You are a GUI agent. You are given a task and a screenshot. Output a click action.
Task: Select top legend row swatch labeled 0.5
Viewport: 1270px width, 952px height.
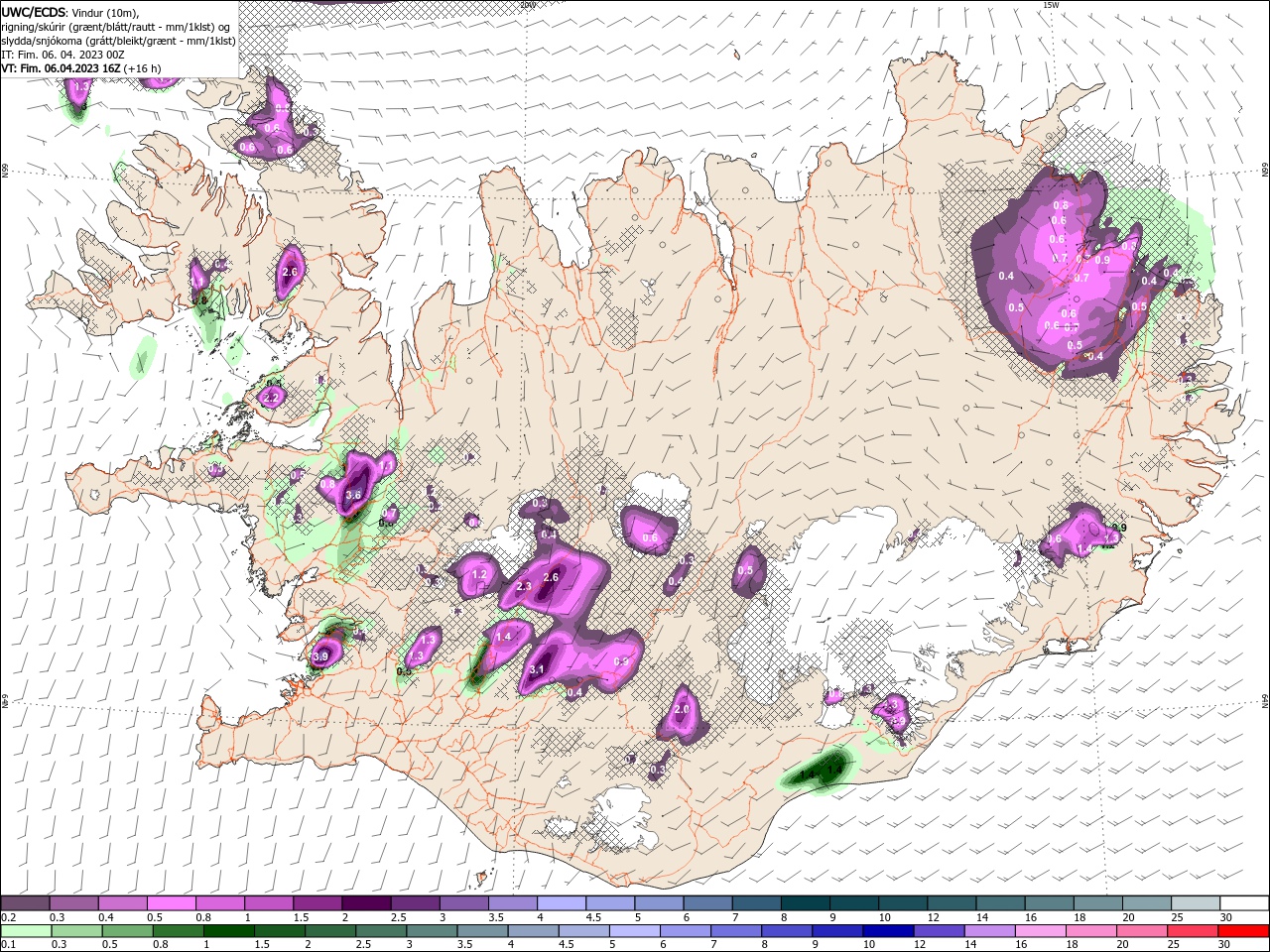click(171, 903)
